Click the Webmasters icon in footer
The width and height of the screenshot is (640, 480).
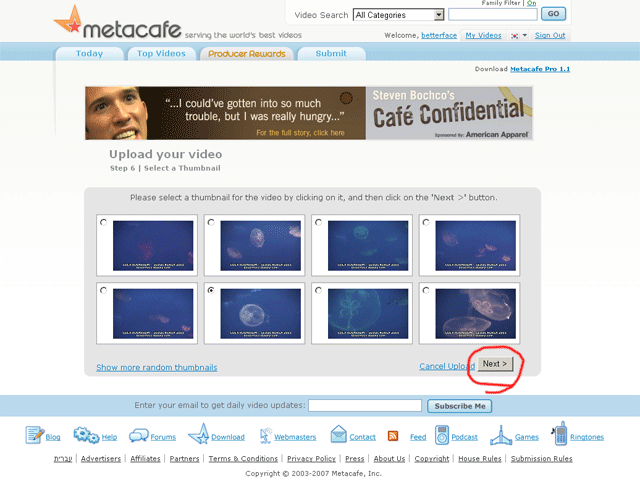tap(266, 436)
